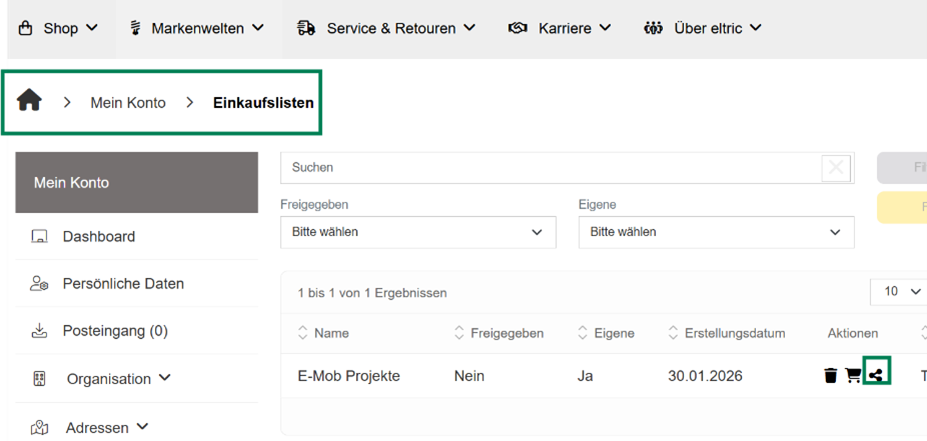Click the Service & Retouren truck icon
The height and width of the screenshot is (441, 927).
pos(306,28)
